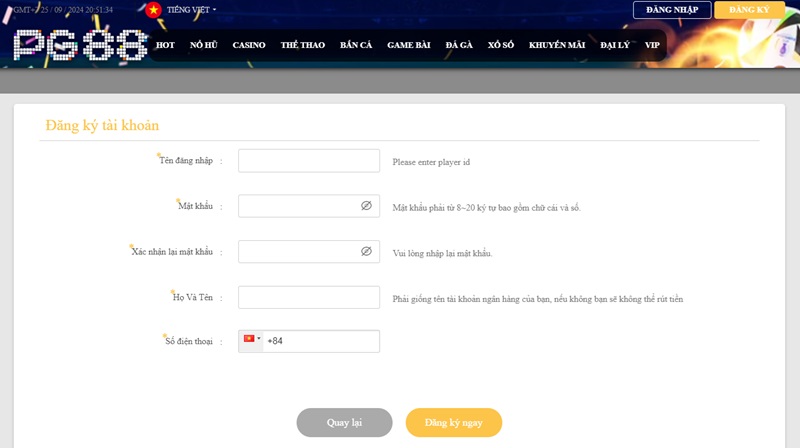Open the Đại Lý menu item
The height and width of the screenshot is (448, 800).
(615, 45)
